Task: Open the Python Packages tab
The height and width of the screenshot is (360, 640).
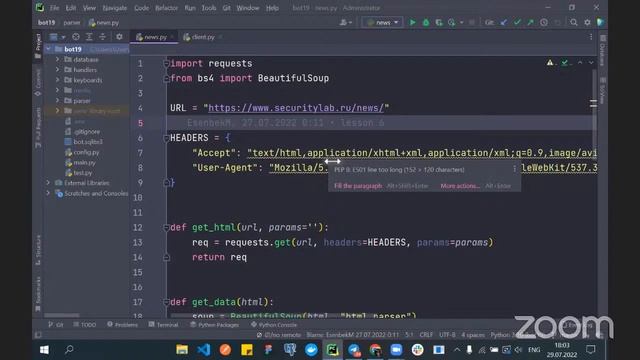Action: [x=215, y=325]
